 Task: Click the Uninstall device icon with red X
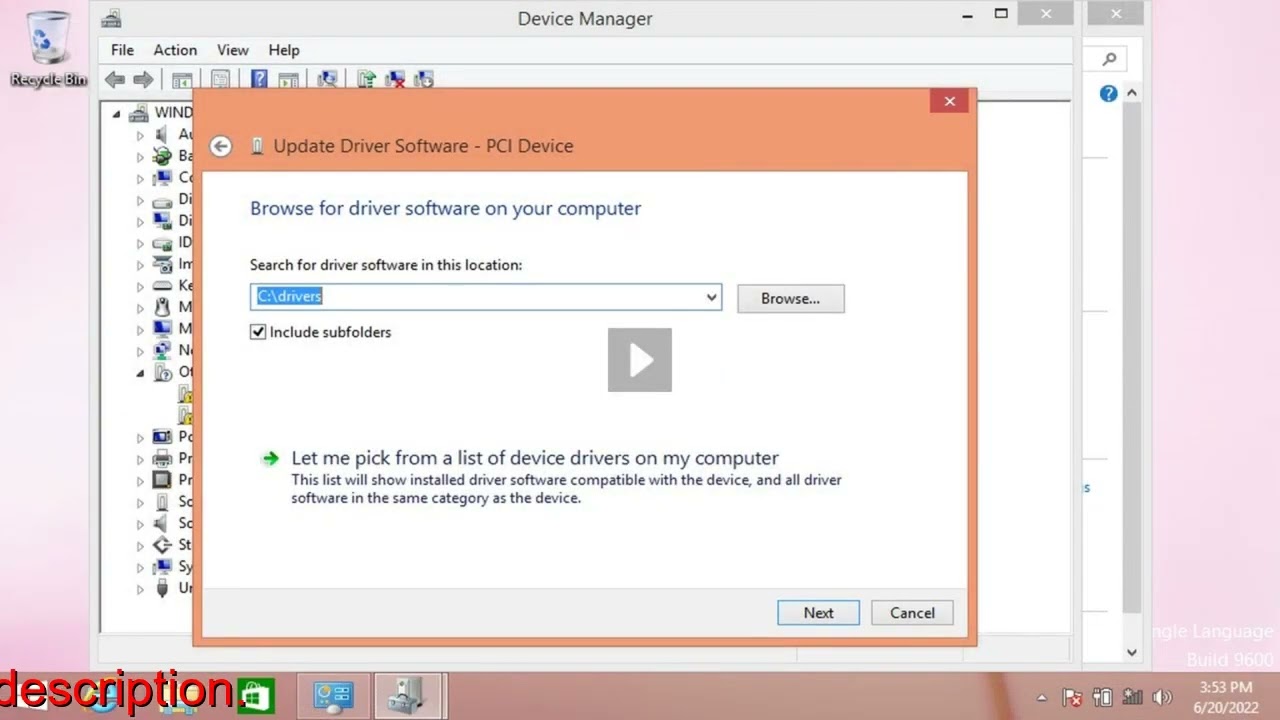point(395,80)
